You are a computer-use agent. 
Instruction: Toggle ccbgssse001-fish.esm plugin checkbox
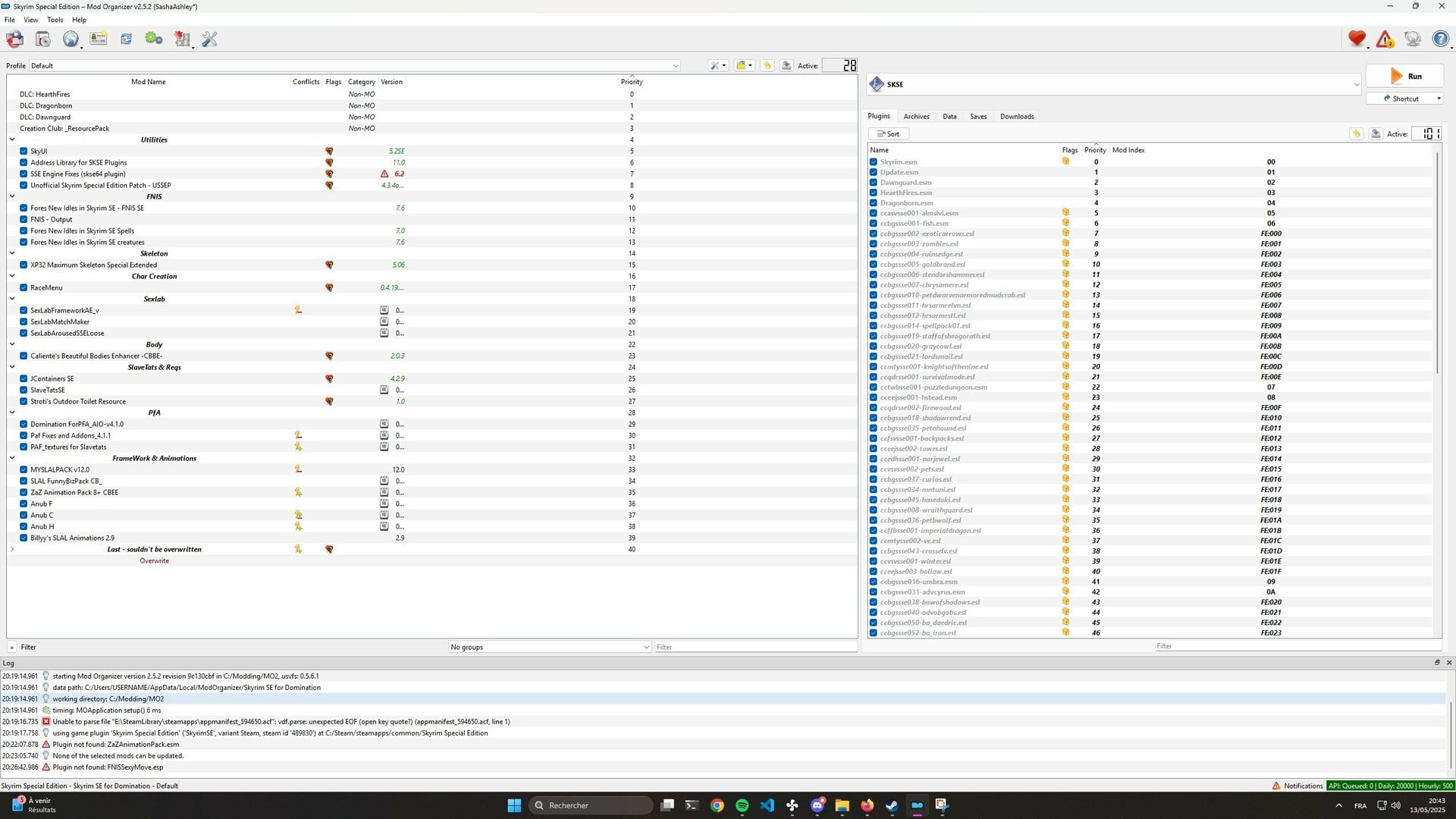tap(874, 223)
